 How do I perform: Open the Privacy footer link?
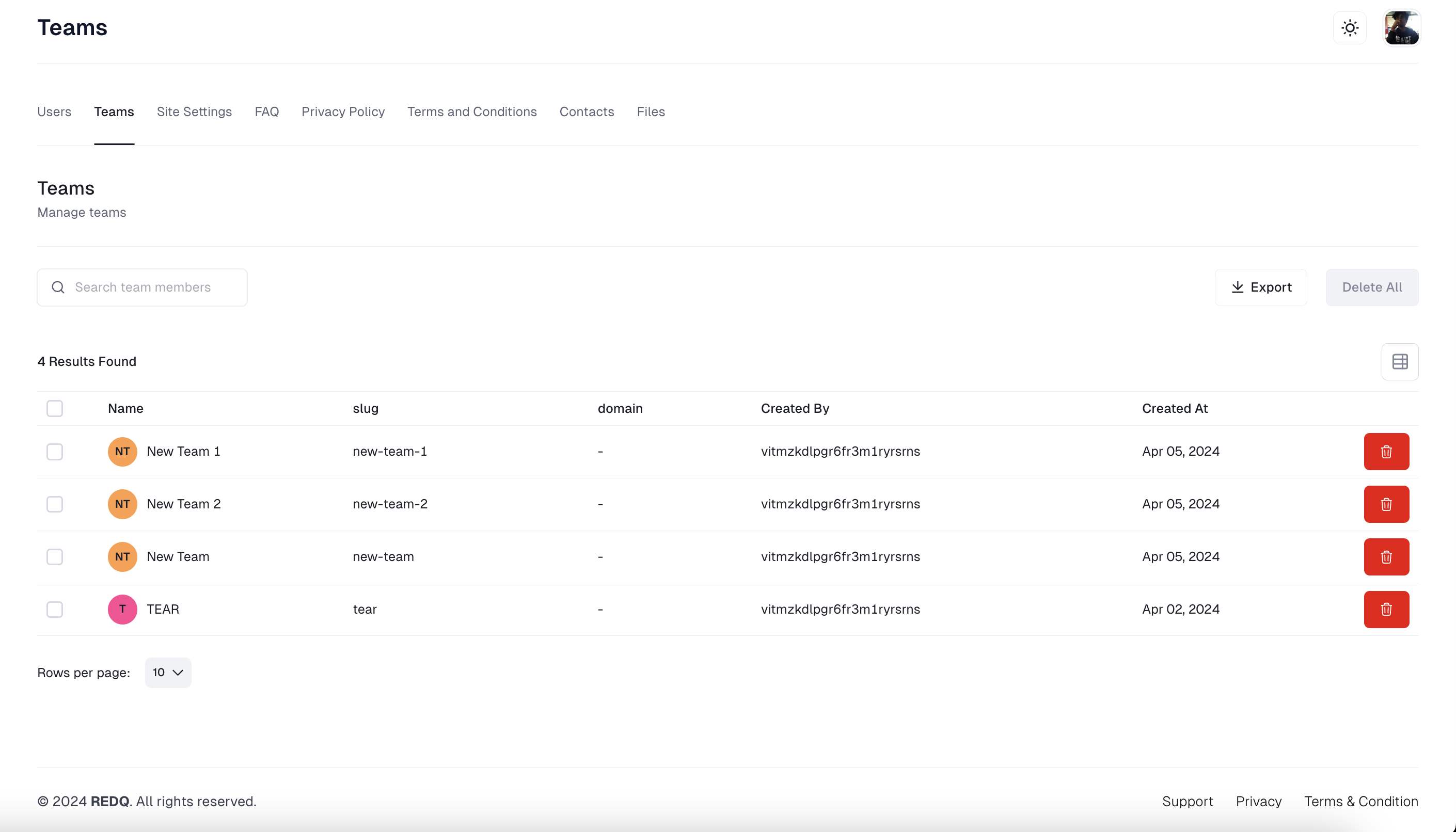(x=1259, y=801)
